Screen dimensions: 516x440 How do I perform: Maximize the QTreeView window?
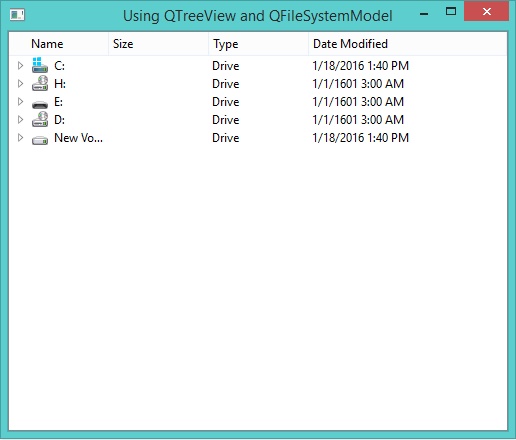pos(451,12)
